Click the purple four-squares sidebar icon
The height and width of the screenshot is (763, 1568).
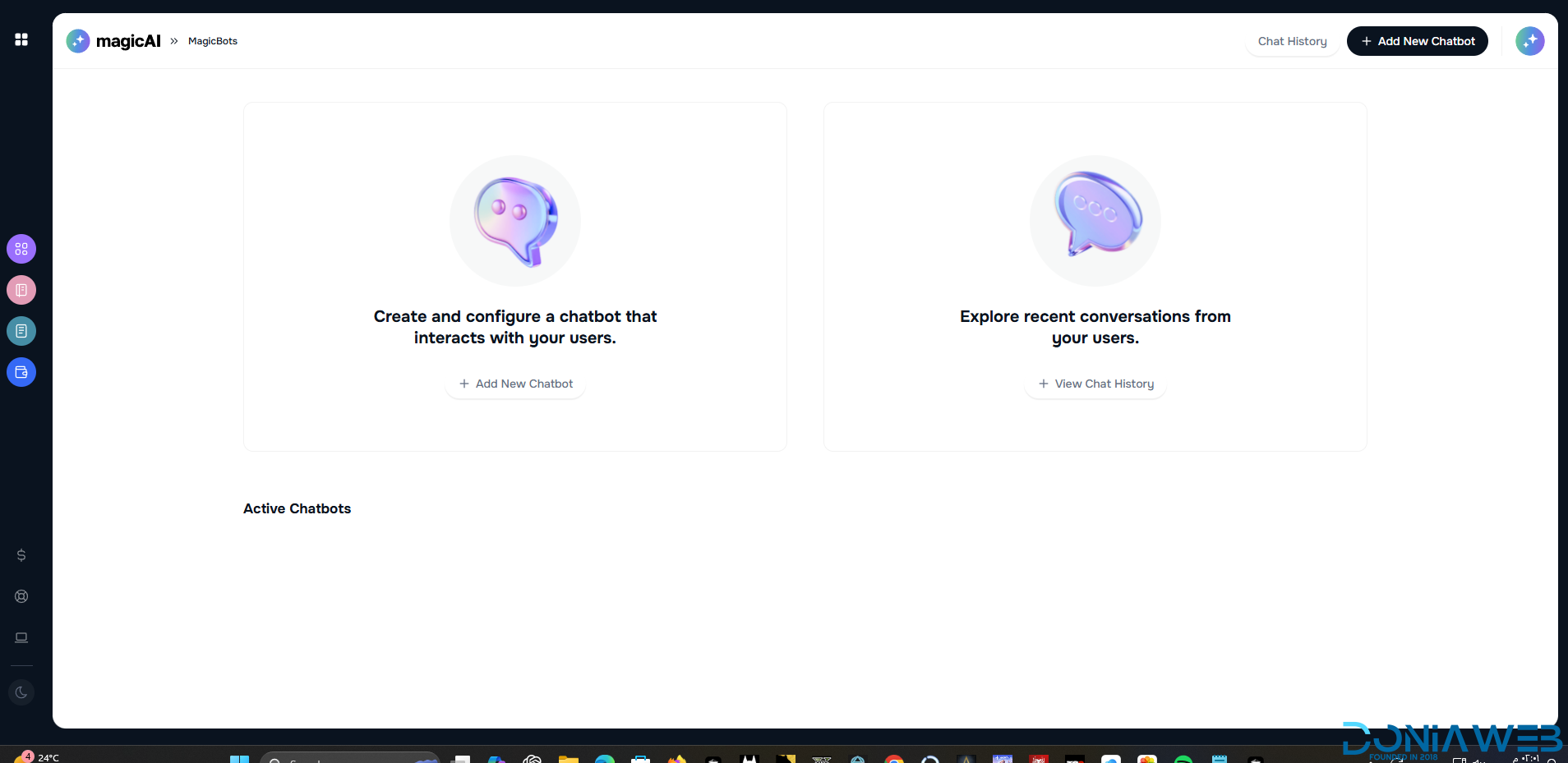[x=21, y=249]
